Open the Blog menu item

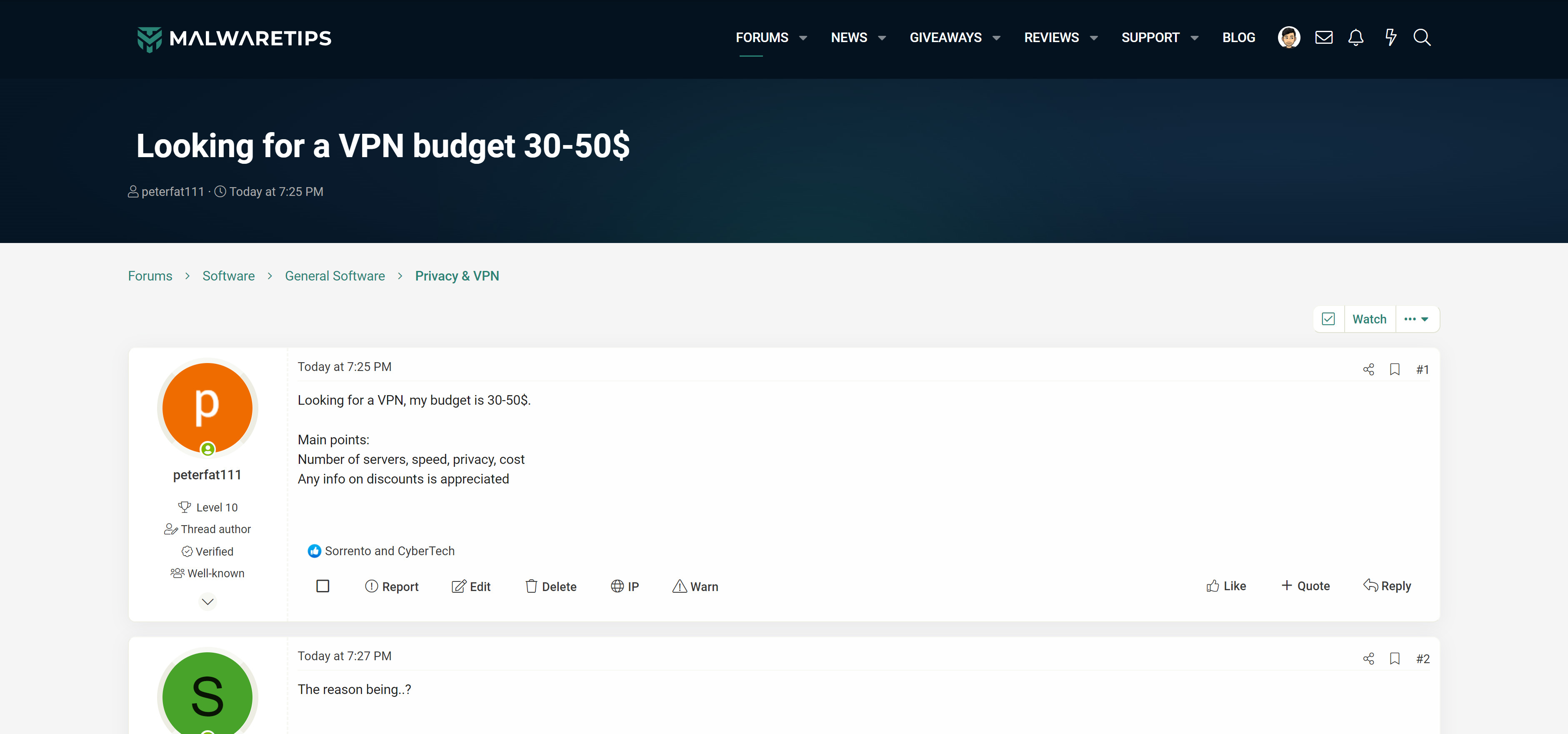tap(1238, 38)
